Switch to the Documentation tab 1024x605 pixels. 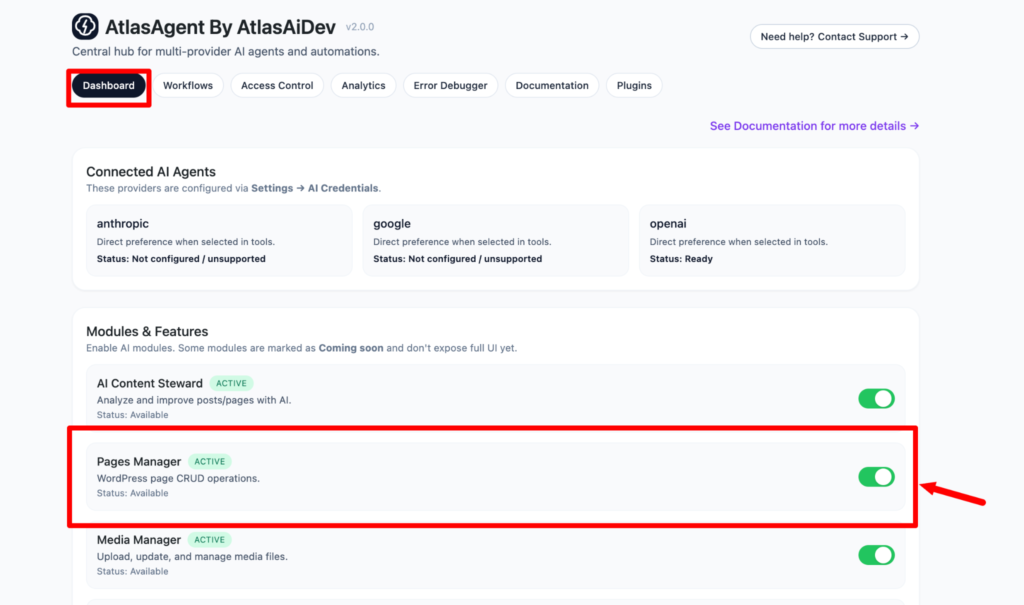click(x=552, y=86)
